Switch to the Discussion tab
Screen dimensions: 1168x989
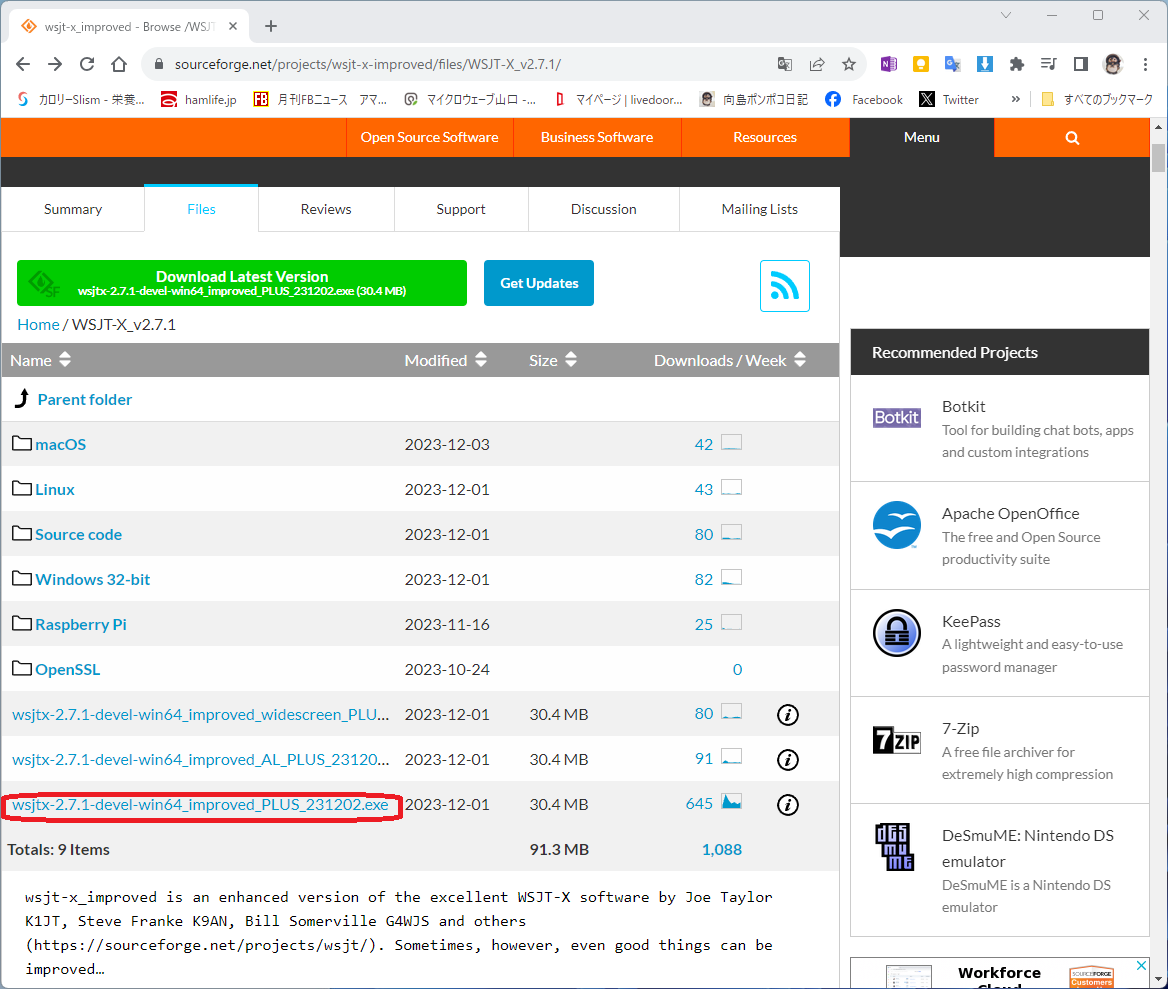pyautogui.click(x=603, y=209)
